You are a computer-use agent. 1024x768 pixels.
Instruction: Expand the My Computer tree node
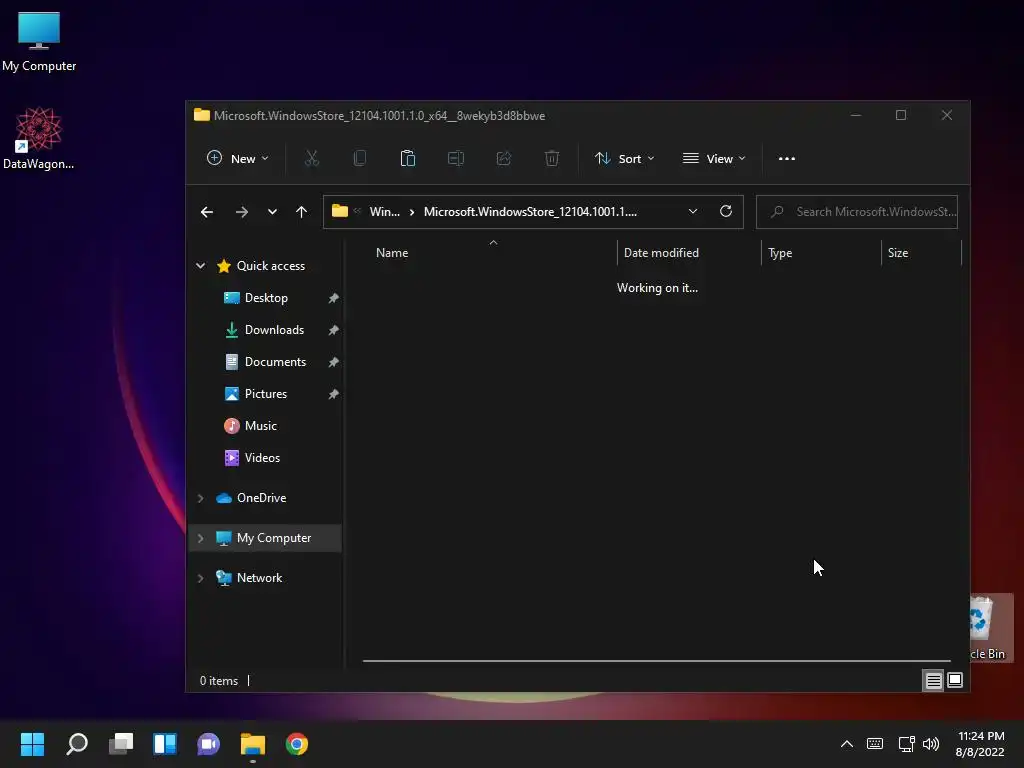point(200,538)
